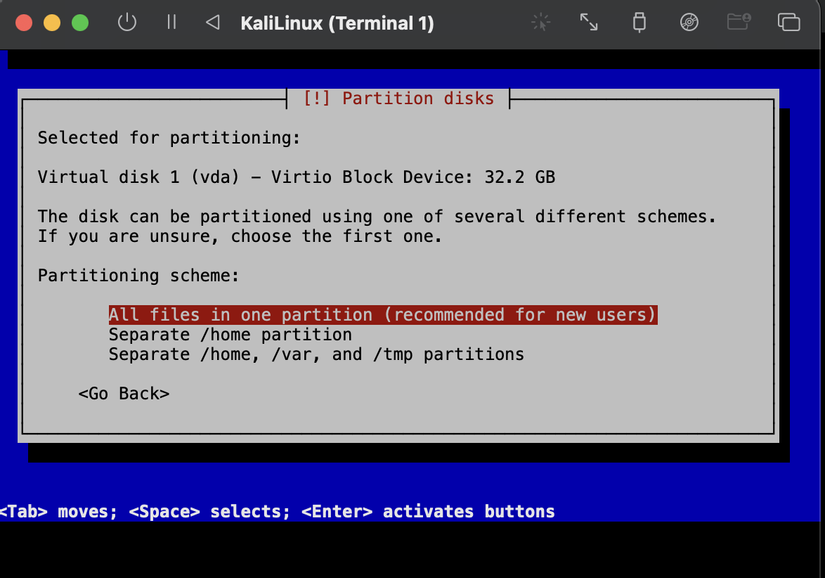825x578 pixels.
Task: Click the 'Selected for partitioning:' text
Action: (x=169, y=138)
